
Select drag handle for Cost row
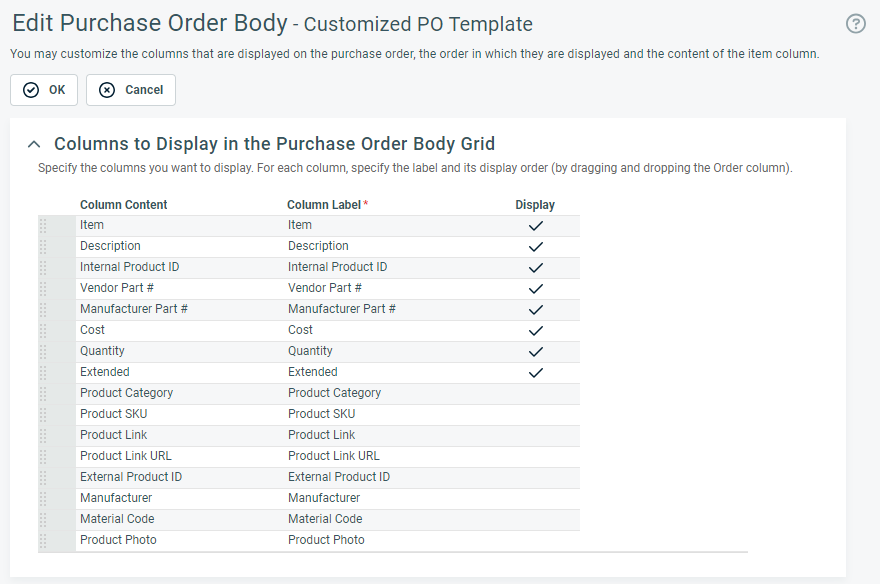pos(43,331)
